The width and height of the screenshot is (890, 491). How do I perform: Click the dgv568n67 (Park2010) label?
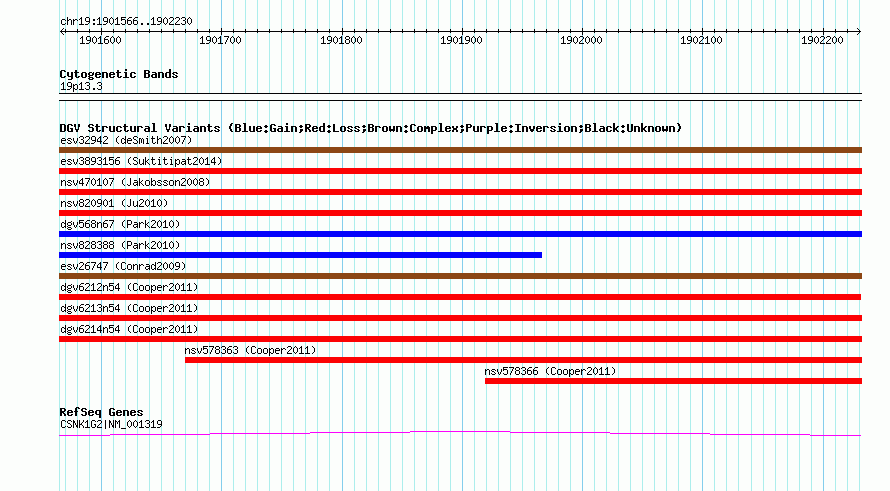(120, 224)
